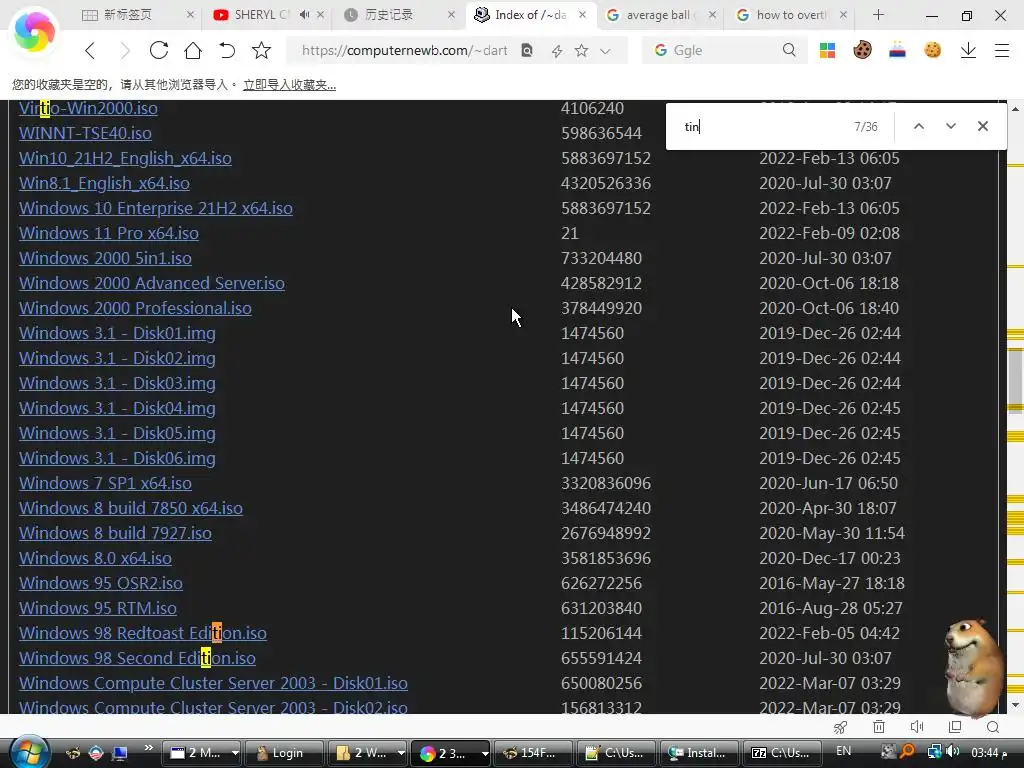Click the undo/restore closed tab arrow

(227, 50)
